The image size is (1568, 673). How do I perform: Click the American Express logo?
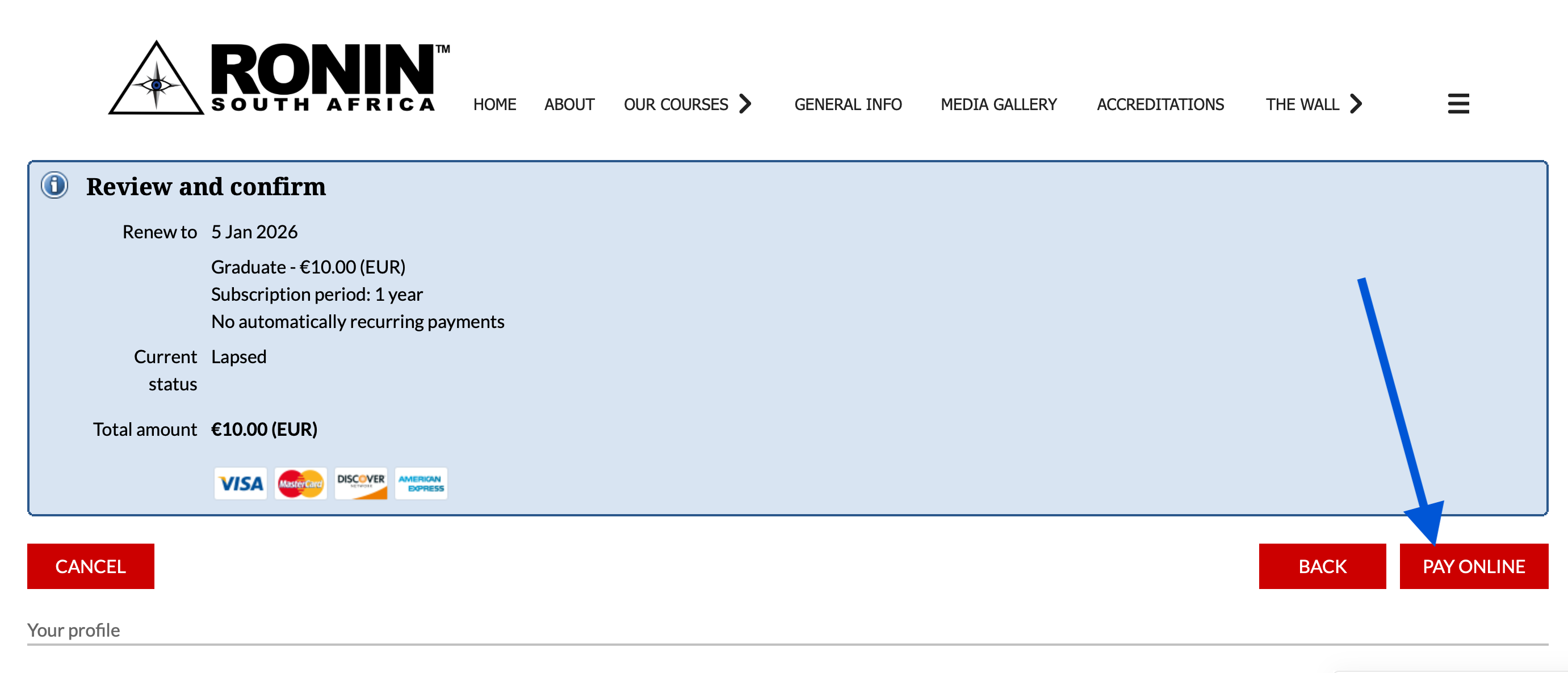[x=421, y=483]
